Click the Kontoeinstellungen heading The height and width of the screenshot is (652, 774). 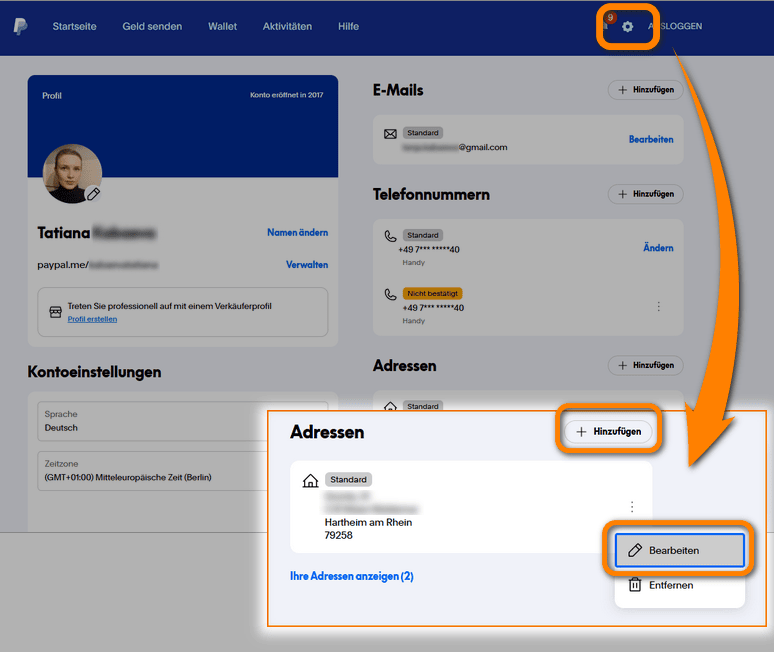tap(94, 372)
